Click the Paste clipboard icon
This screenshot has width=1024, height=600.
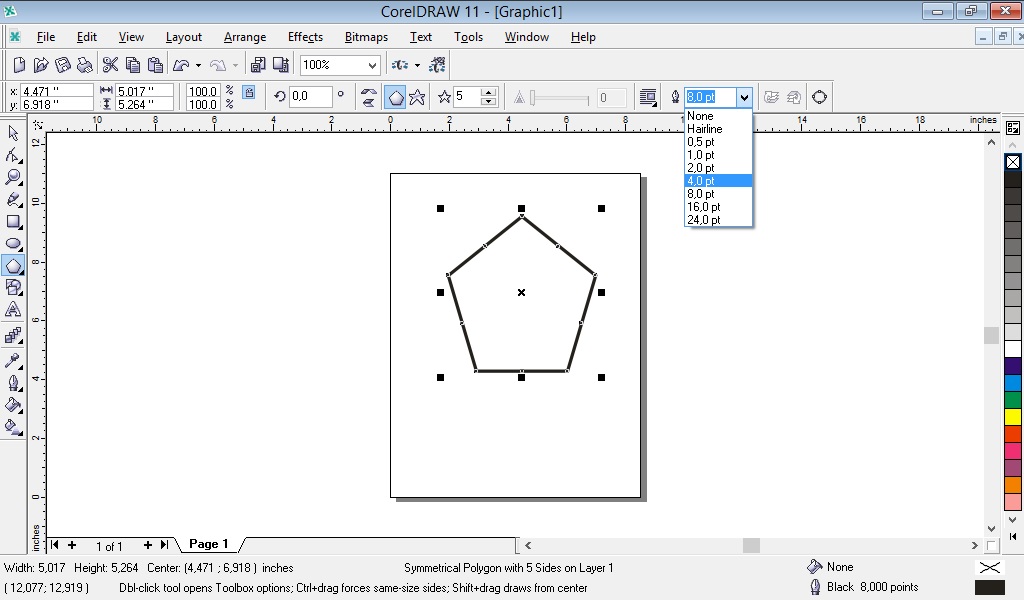(x=155, y=65)
